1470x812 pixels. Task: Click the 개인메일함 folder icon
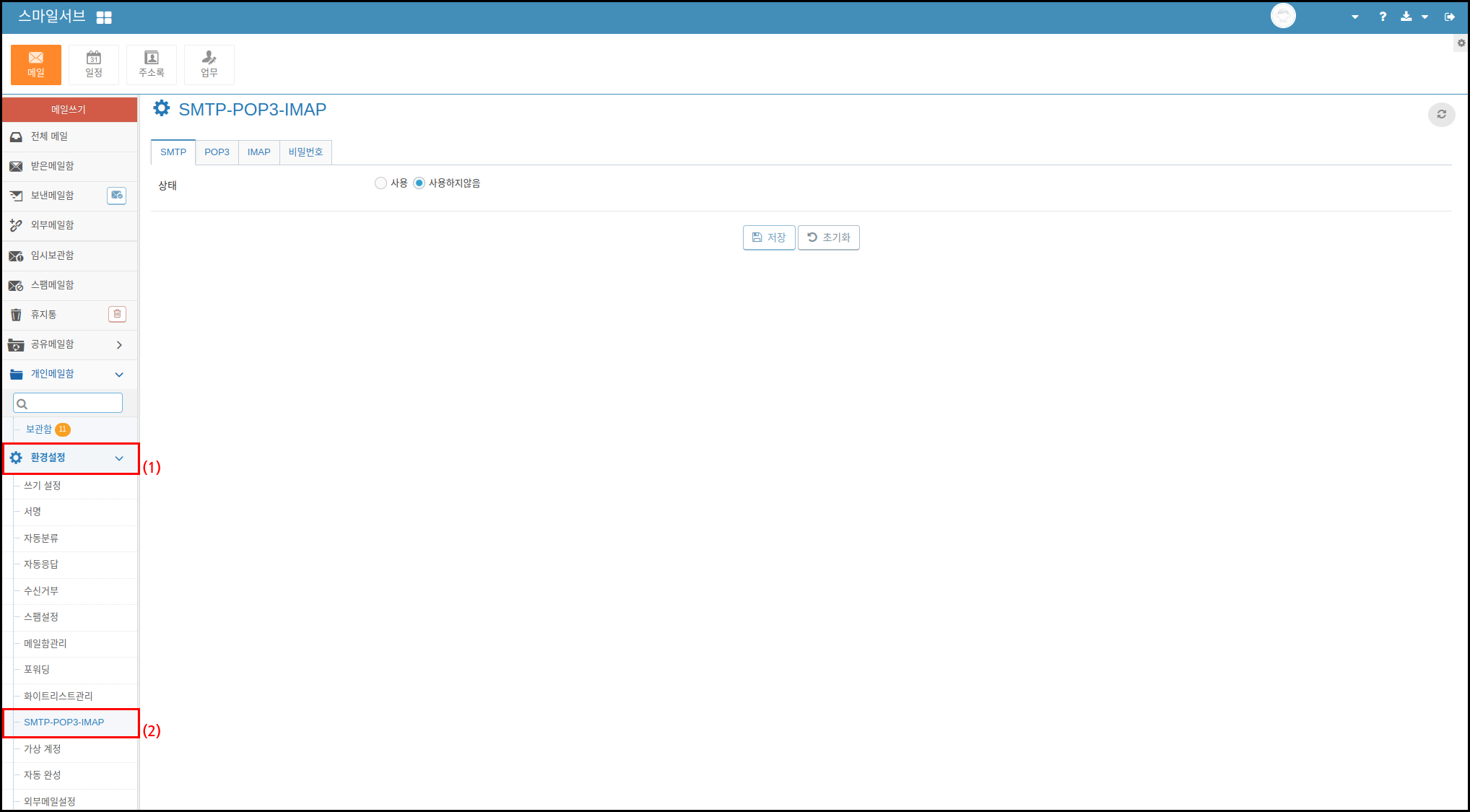click(16, 374)
